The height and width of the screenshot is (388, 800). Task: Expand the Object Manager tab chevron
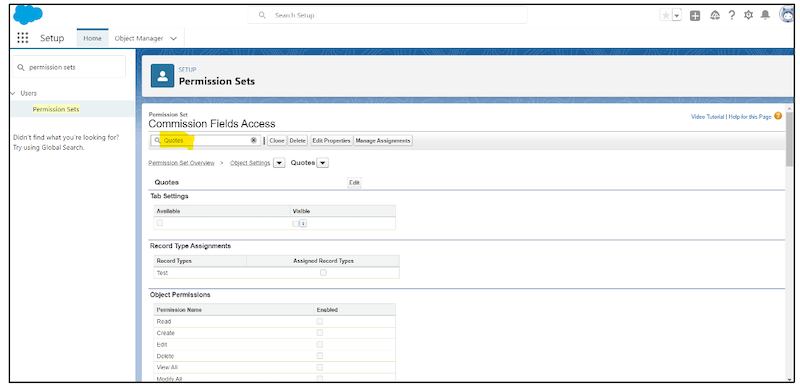point(173,38)
